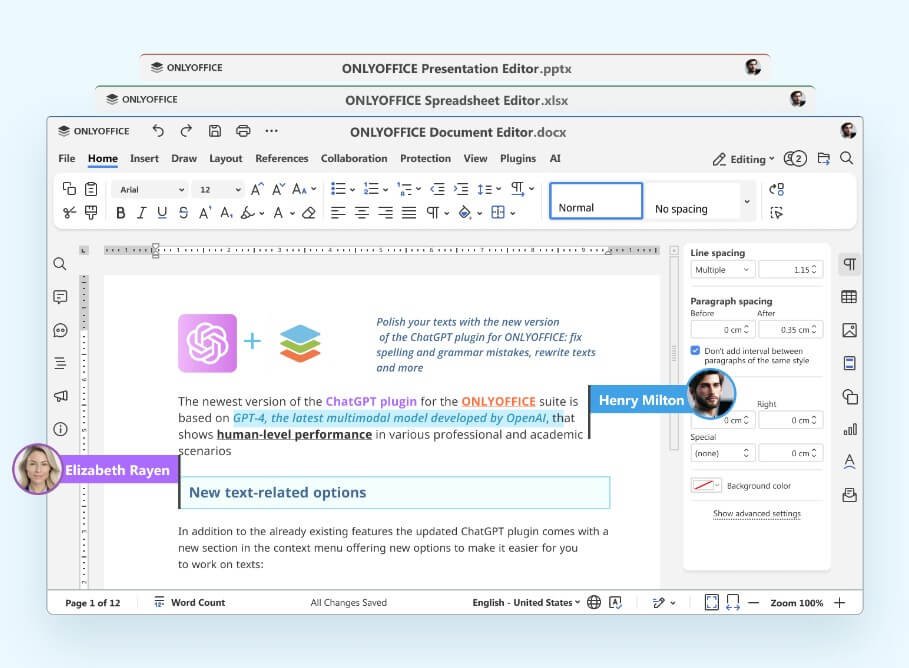Toggle italic text formatting
This screenshot has width=909, height=668.
point(142,213)
